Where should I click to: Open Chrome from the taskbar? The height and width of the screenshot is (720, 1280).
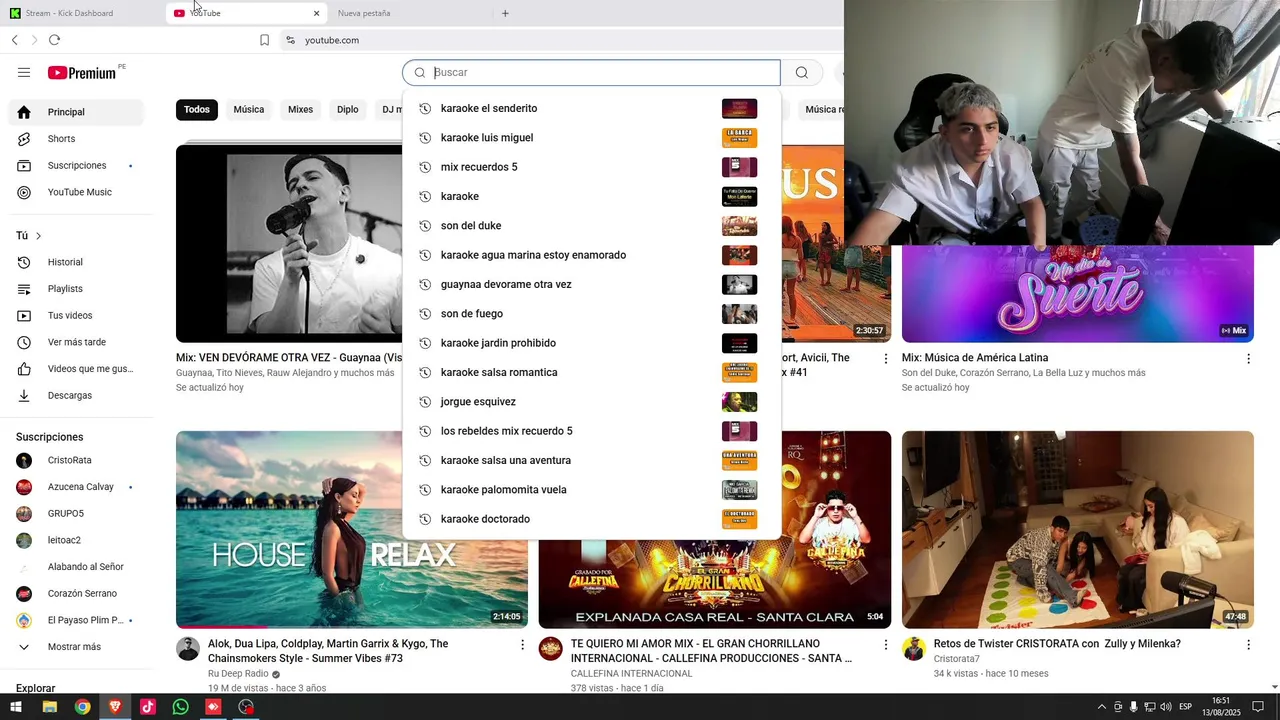(x=82, y=707)
